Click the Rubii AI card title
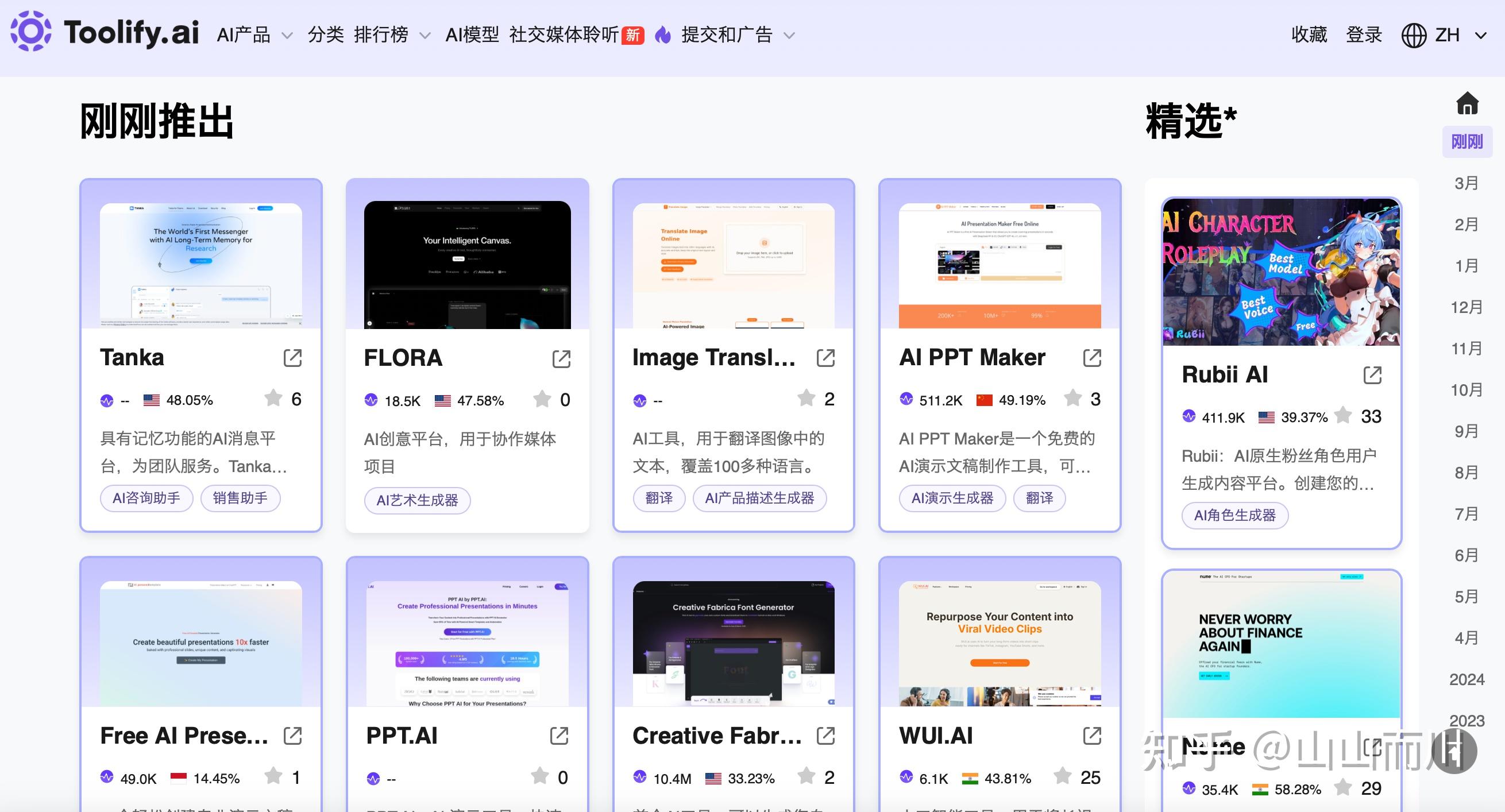 tap(1225, 374)
